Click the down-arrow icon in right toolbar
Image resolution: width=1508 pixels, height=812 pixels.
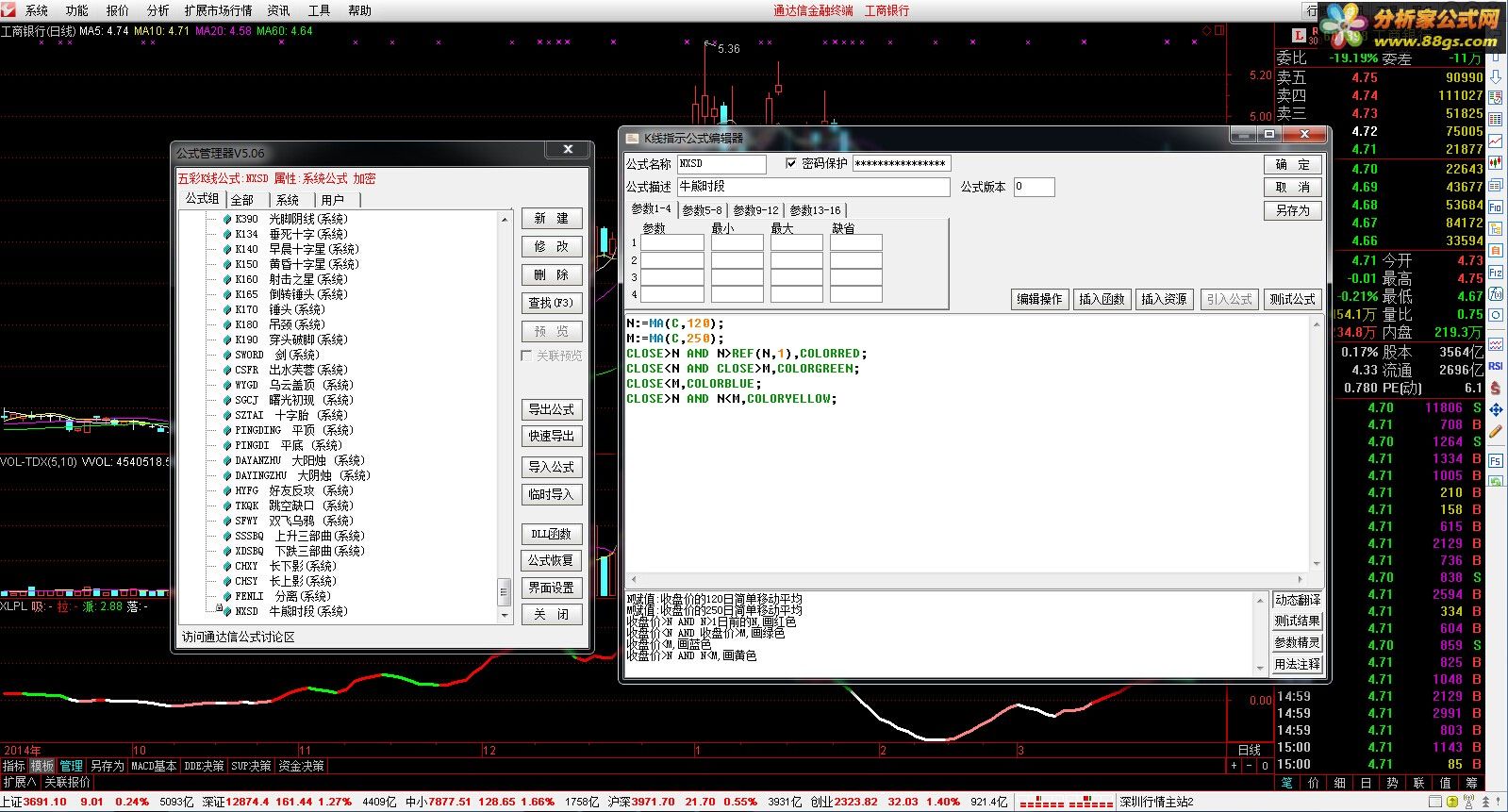(1496, 77)
